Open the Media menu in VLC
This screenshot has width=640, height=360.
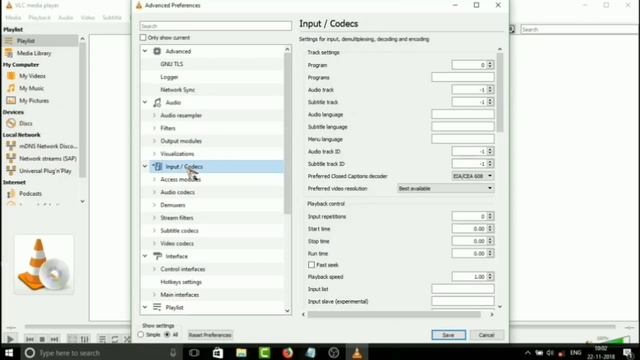(x=13, y=18)
